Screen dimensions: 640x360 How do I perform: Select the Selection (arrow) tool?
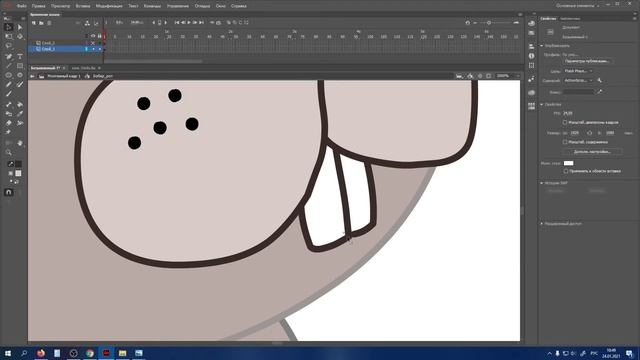pyautogui.click(x=9, y=27)
